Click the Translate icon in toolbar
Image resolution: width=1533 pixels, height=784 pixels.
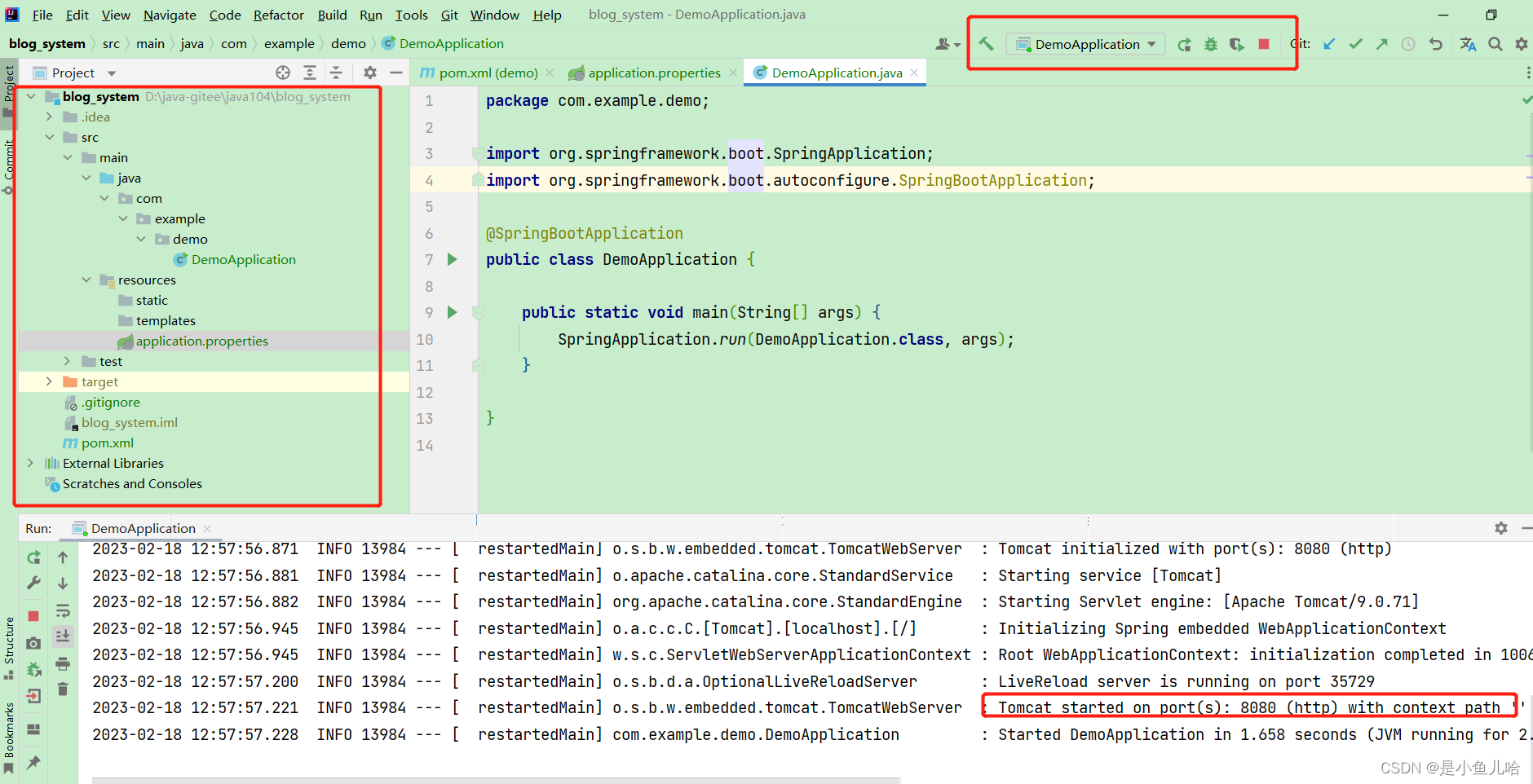[1468, 44]
